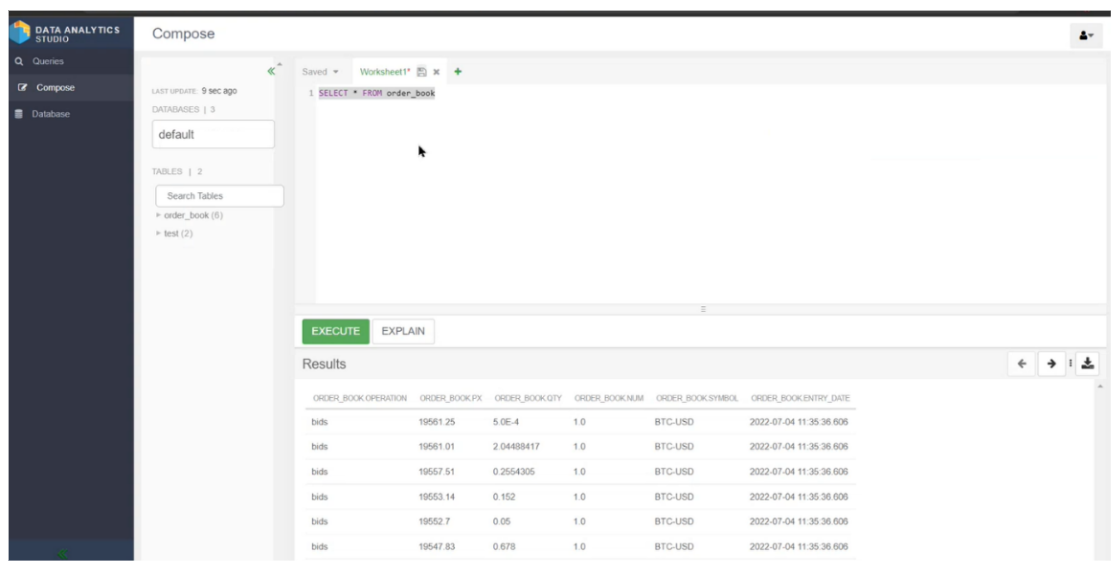Click the ORDER_BOOK.PX column header
This screenshot has height=574, width=1118.
click(x=451, y=399)
